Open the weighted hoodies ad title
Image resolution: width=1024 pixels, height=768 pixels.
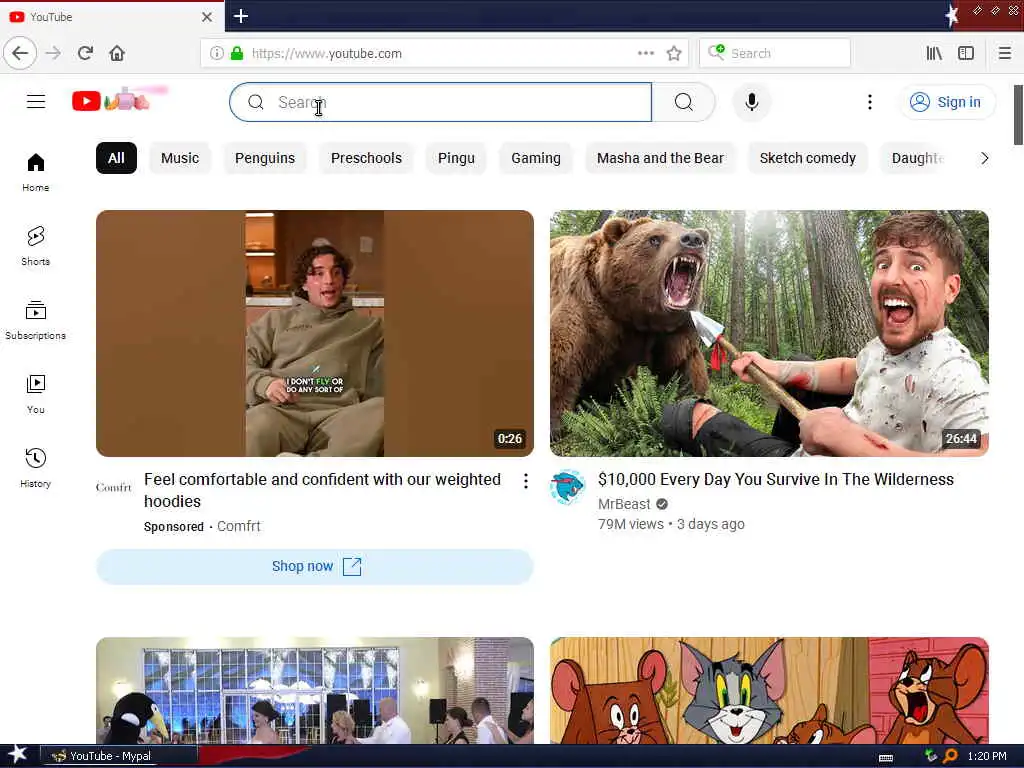pyautogui.click(x=322, y=490)
